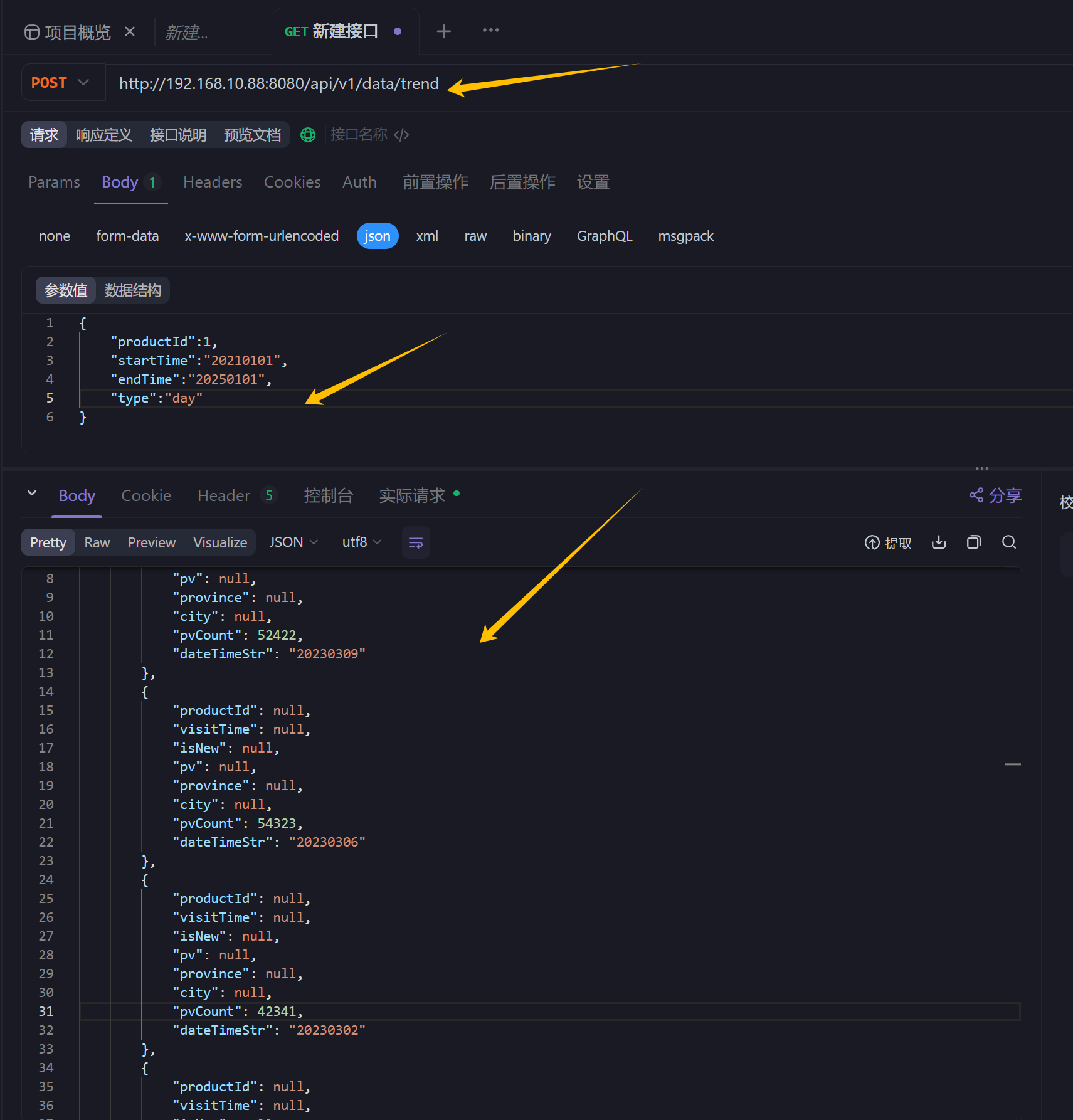Viewport: 1073px width, 1120px height.
Task: Click the "pvCount": 52422 line
Action: tap(238, 635)
